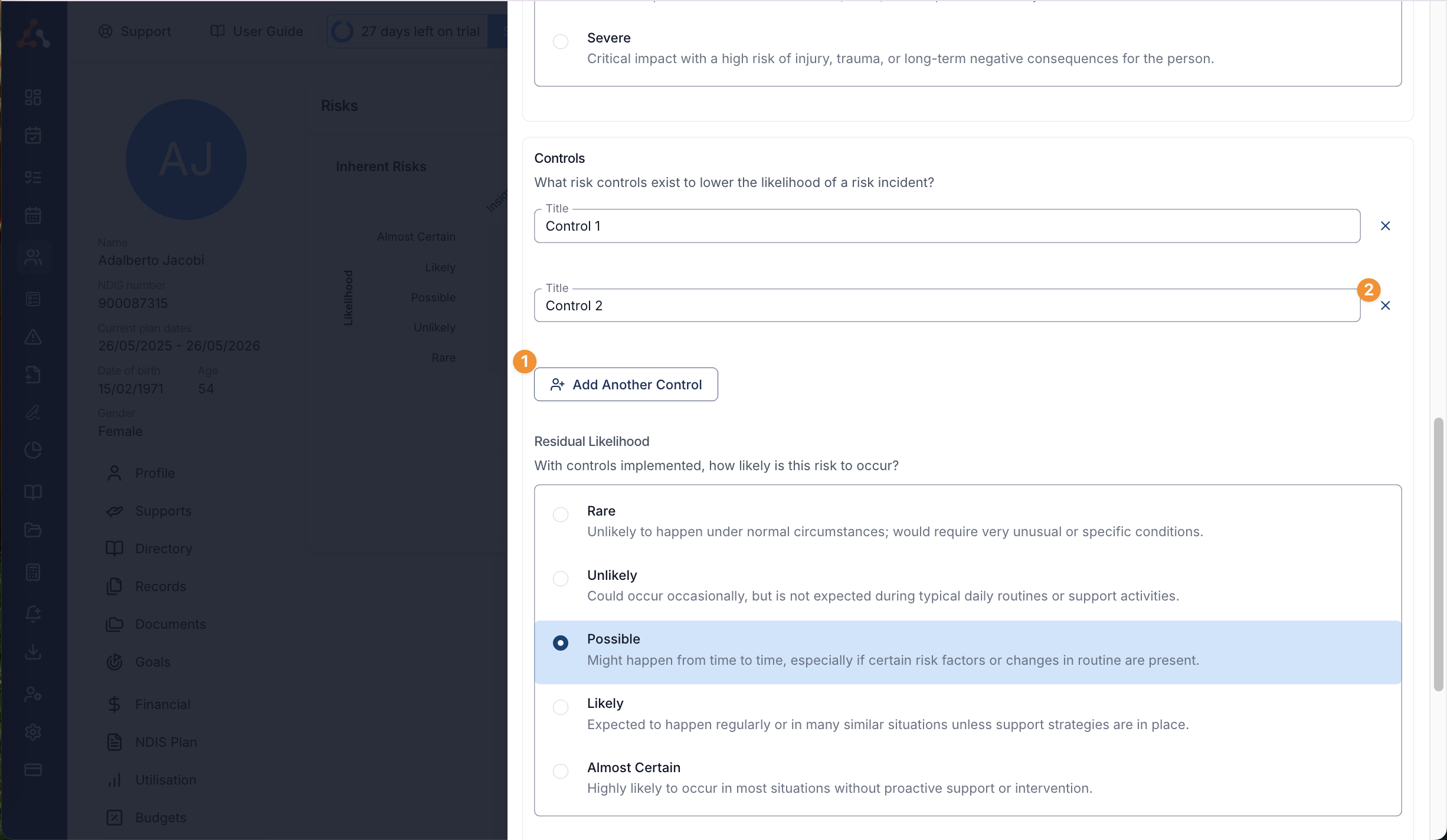Screen dimensions: 1447x840
Task: Click the Control 2 title input field
Action: (x=947, y=306)
